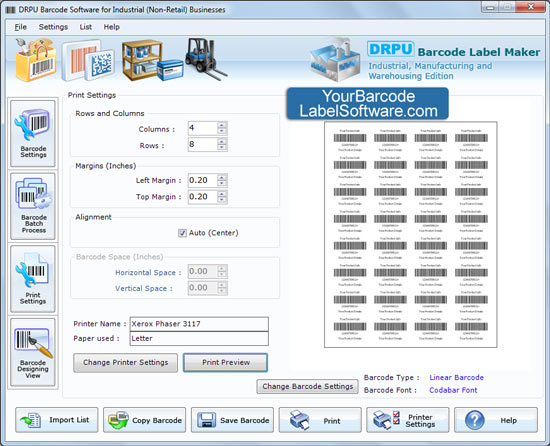
Task: Toggle the Auto (Center) alignment checkbox
Action: [182, 233]
